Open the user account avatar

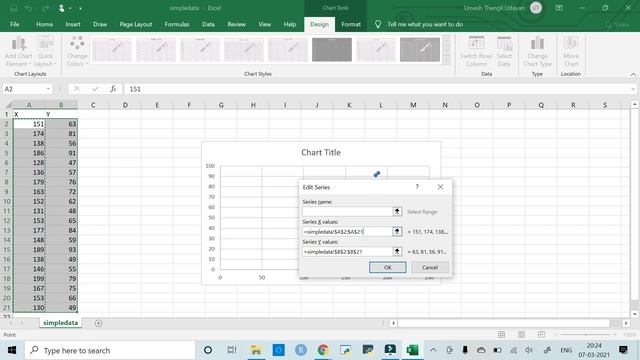536,8
